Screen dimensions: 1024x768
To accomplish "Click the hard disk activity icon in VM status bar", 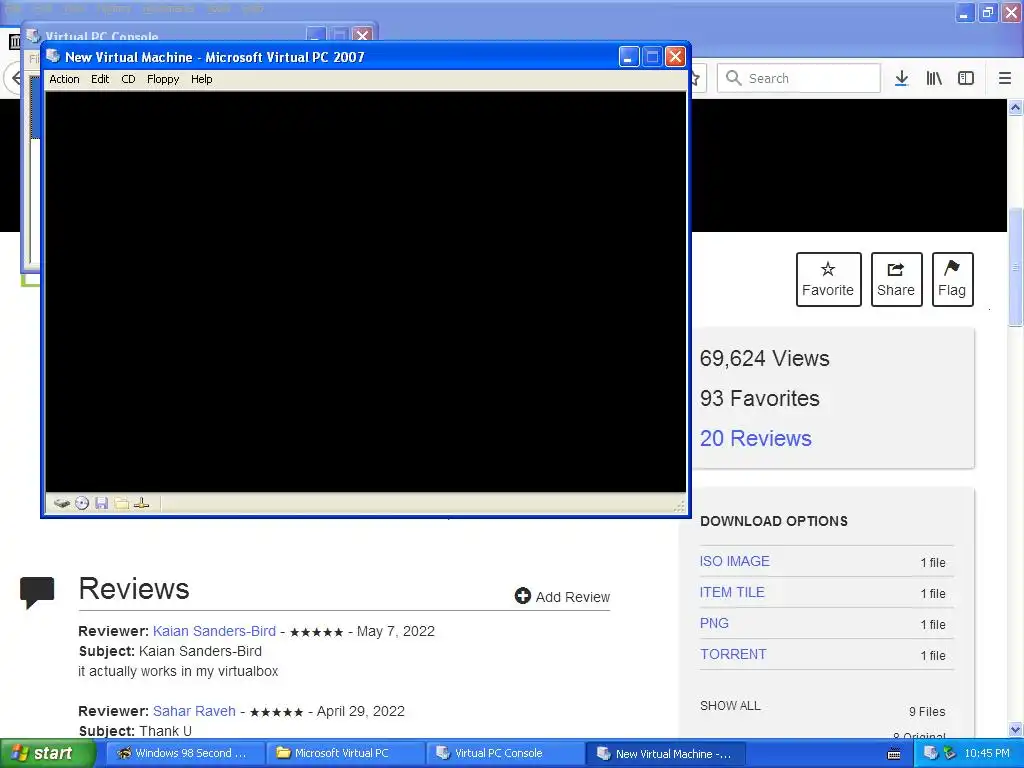I will [61, 504].
